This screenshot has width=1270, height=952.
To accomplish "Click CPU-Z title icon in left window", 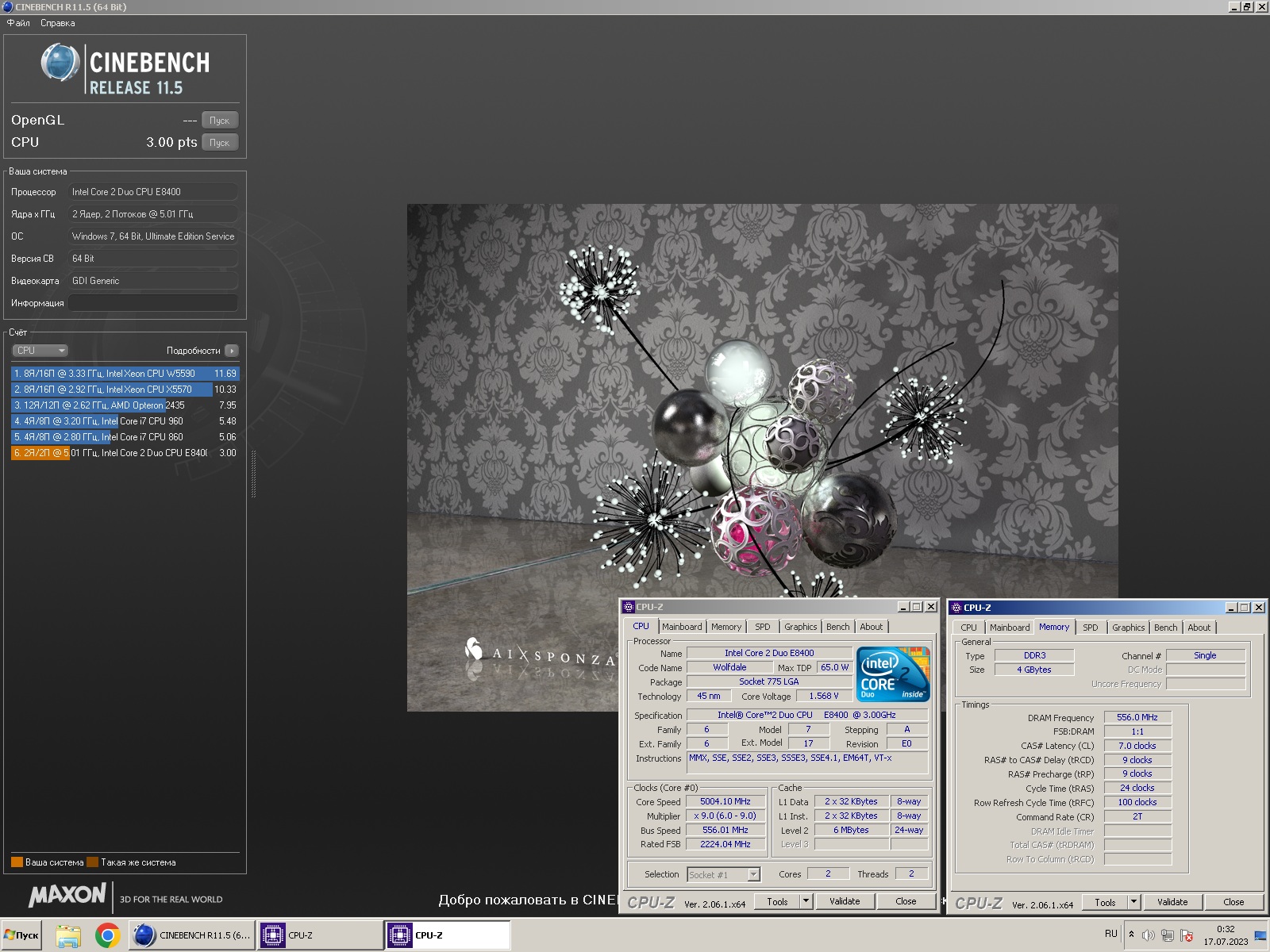I will [629, 607].
